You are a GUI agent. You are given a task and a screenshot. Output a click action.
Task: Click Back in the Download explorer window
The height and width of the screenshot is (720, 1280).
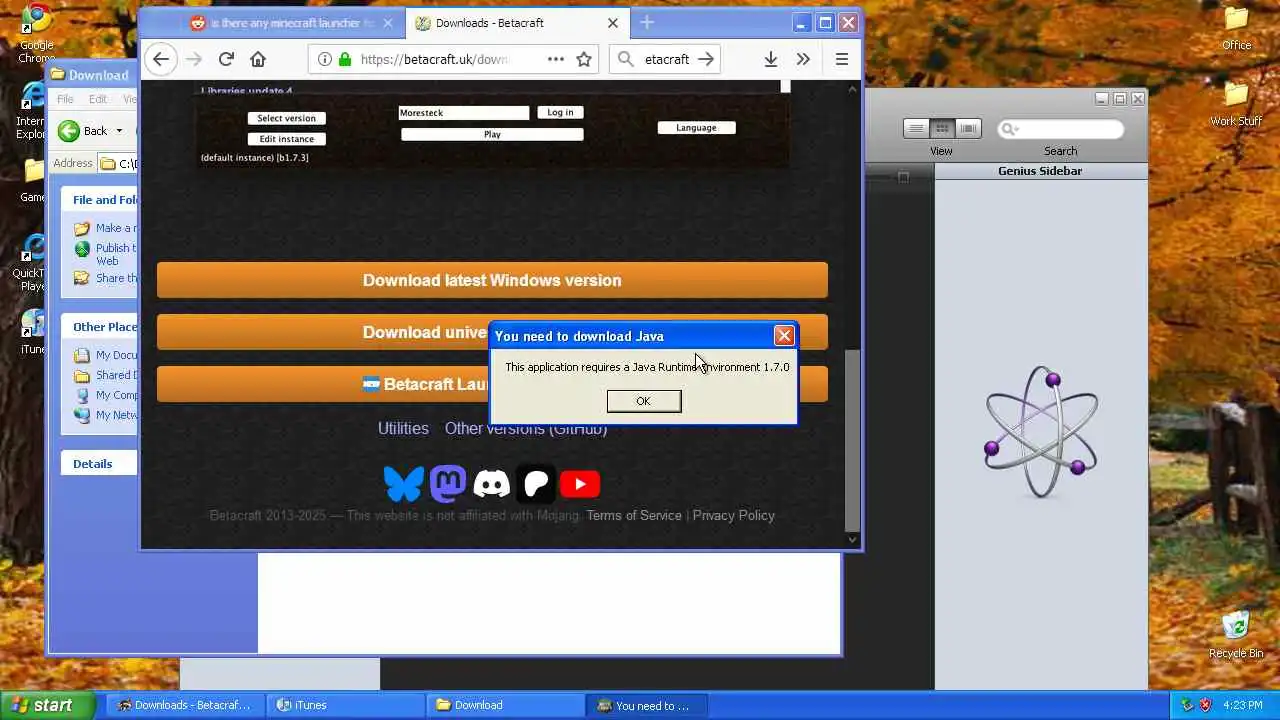tap(83, 131)
